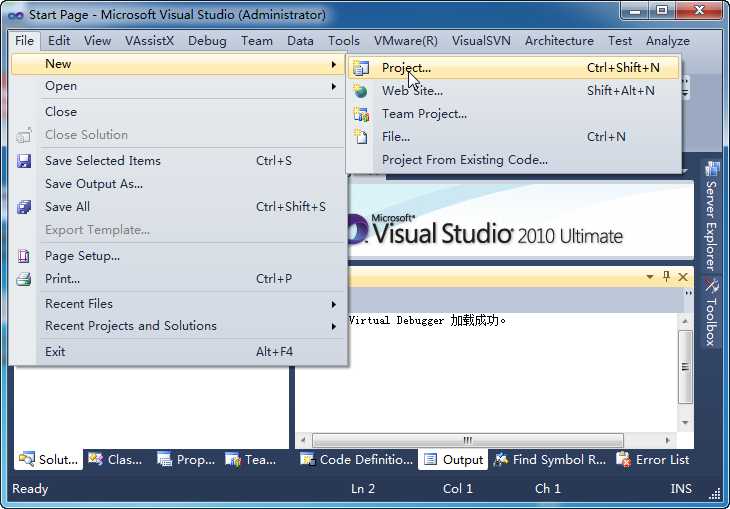Open the Data menu
Viewport: 730px width, 509px height.
(300, 41)
